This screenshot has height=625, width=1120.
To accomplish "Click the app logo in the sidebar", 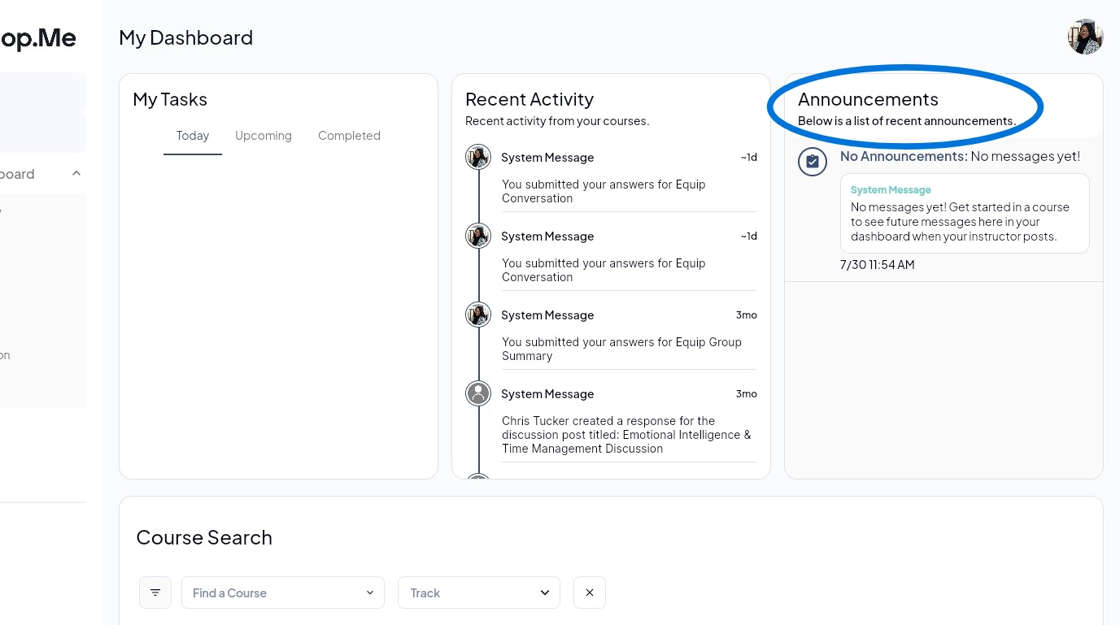I will click(38, 38).
